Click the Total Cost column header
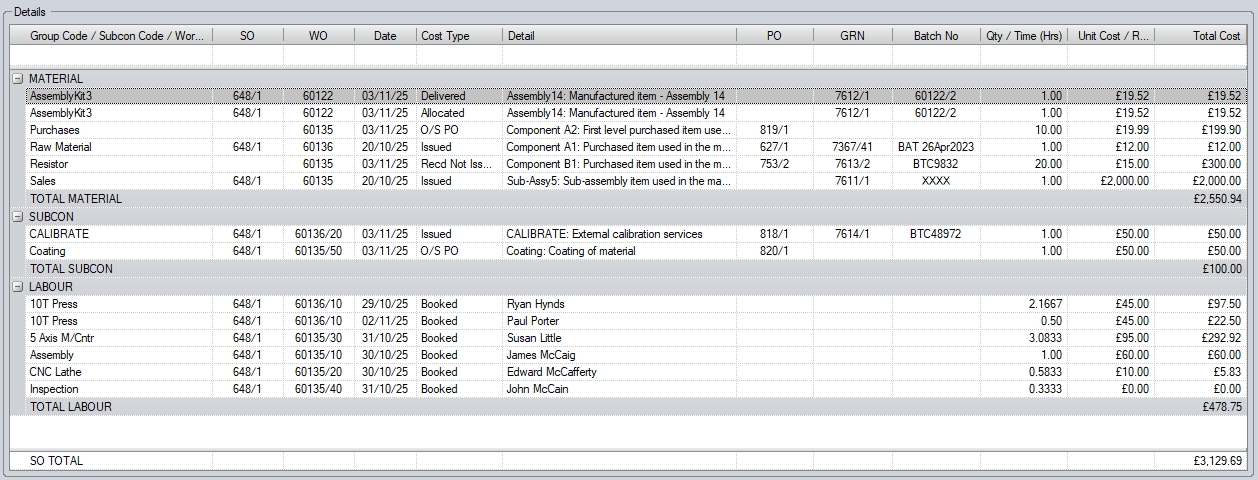This screenshot has height=480, width=1258. pyautogui.click(x=1204, y=36)
